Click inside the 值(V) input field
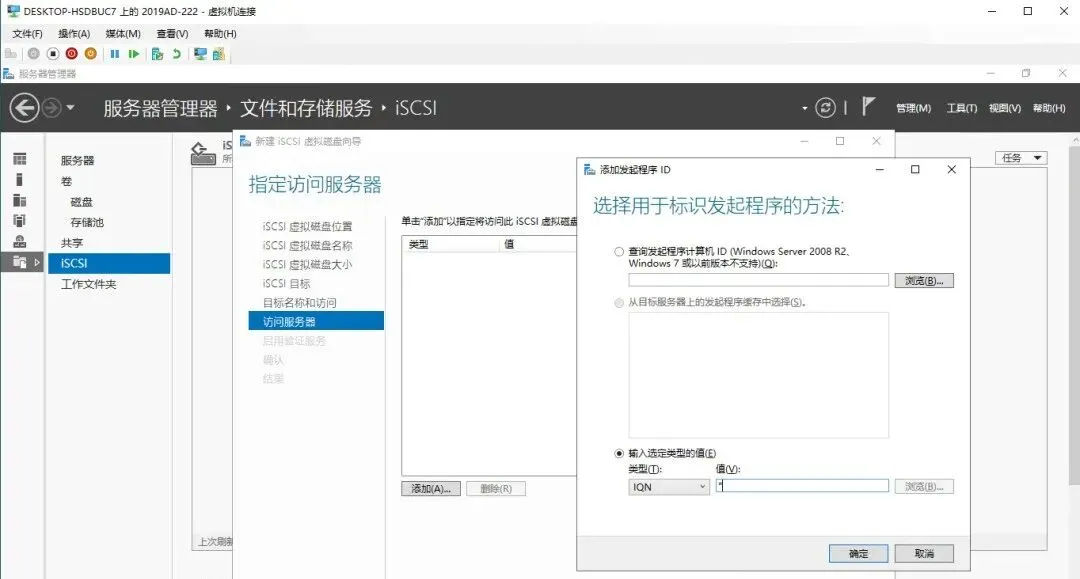 point(800,485)
